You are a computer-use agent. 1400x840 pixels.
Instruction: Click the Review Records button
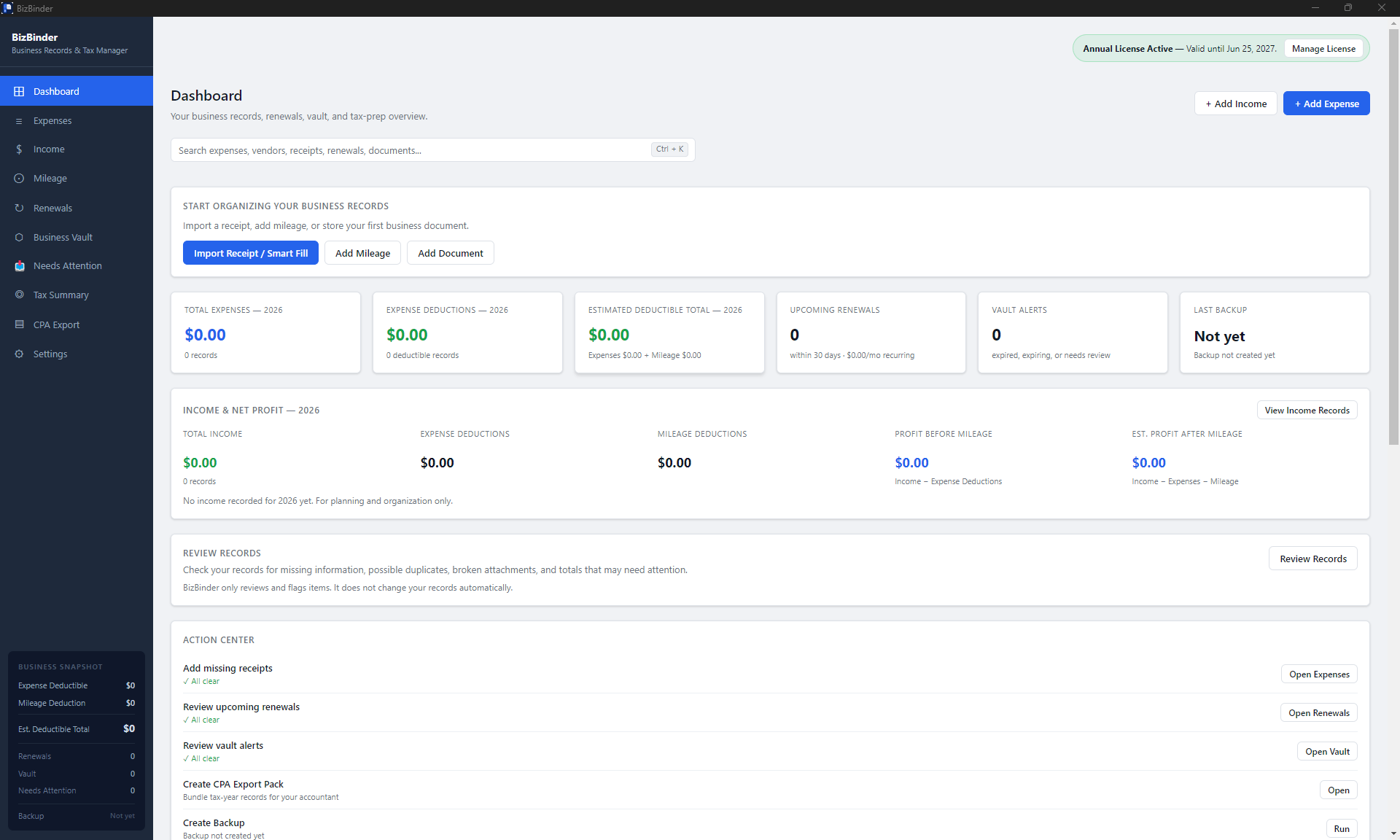(1312, 559)
